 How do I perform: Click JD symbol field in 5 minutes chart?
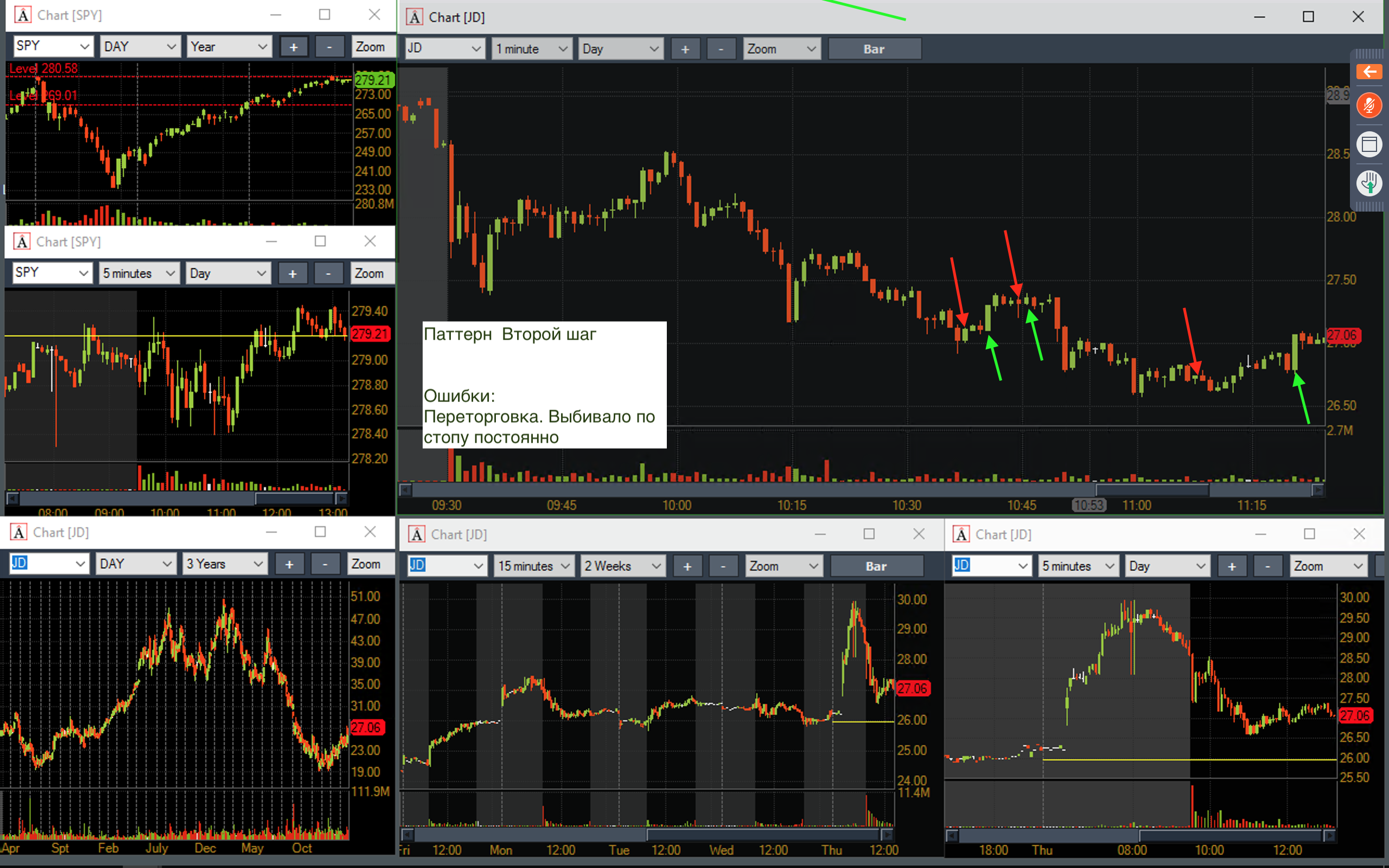[x=992, y=566]
